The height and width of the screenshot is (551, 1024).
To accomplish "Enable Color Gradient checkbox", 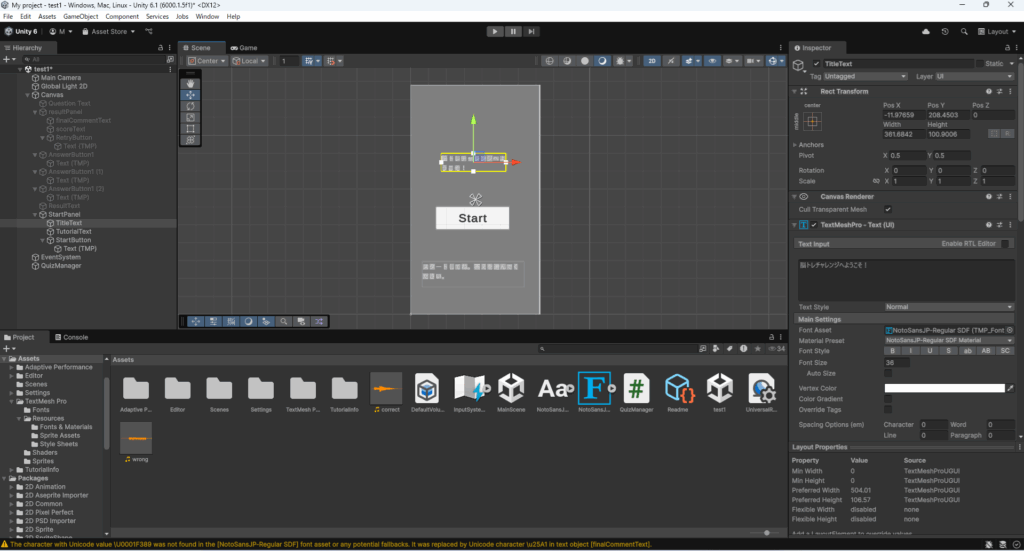I will tap(888, 399).
